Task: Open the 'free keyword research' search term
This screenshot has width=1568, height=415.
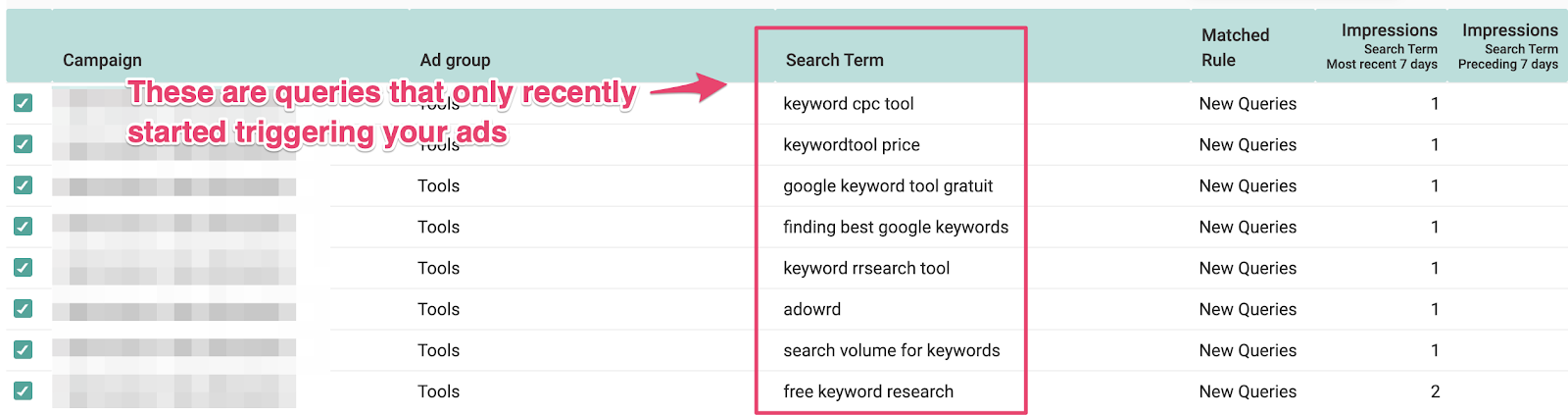Action: pos(868,391)
